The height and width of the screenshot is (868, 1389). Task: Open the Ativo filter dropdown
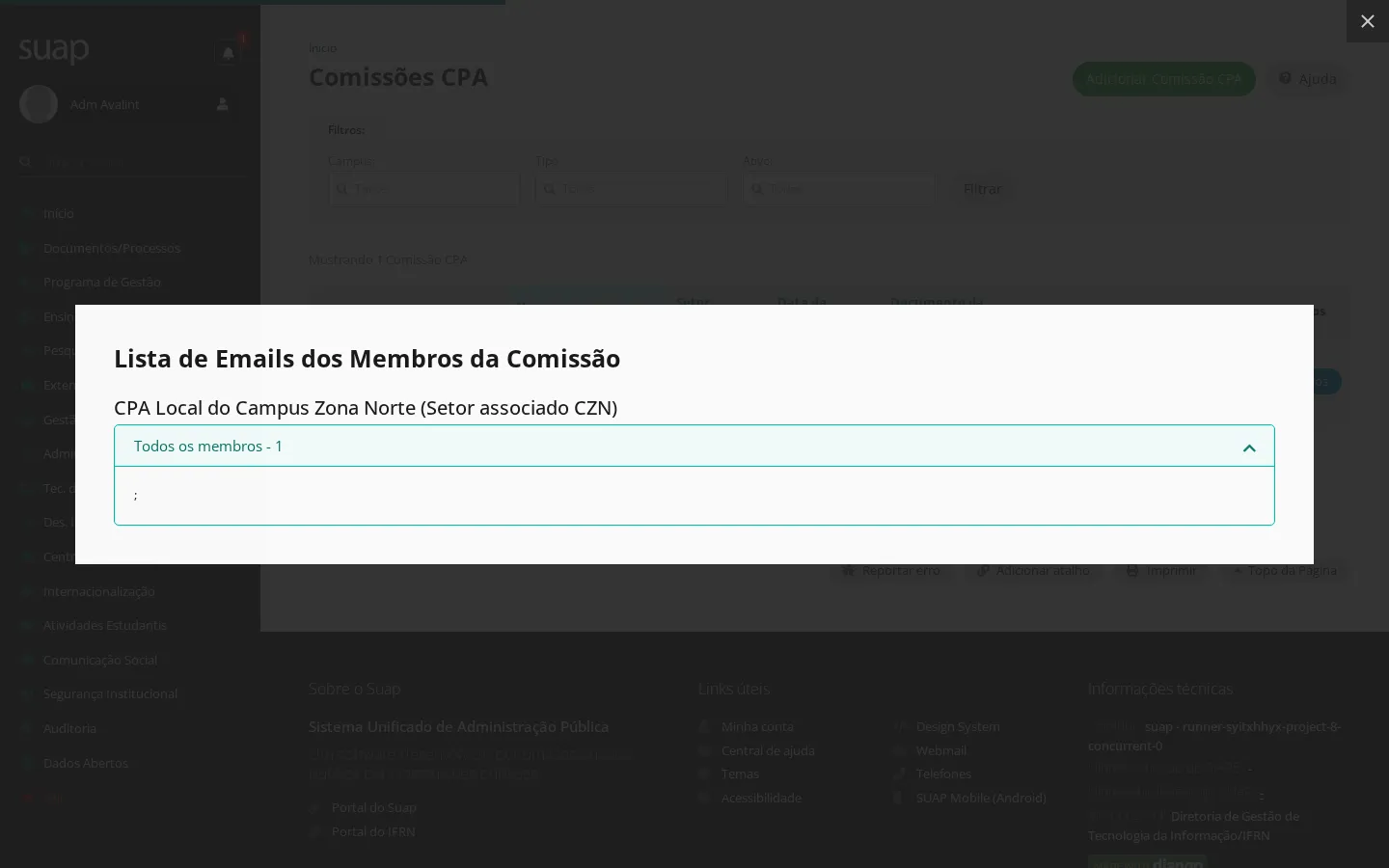(x=839, y=189)
